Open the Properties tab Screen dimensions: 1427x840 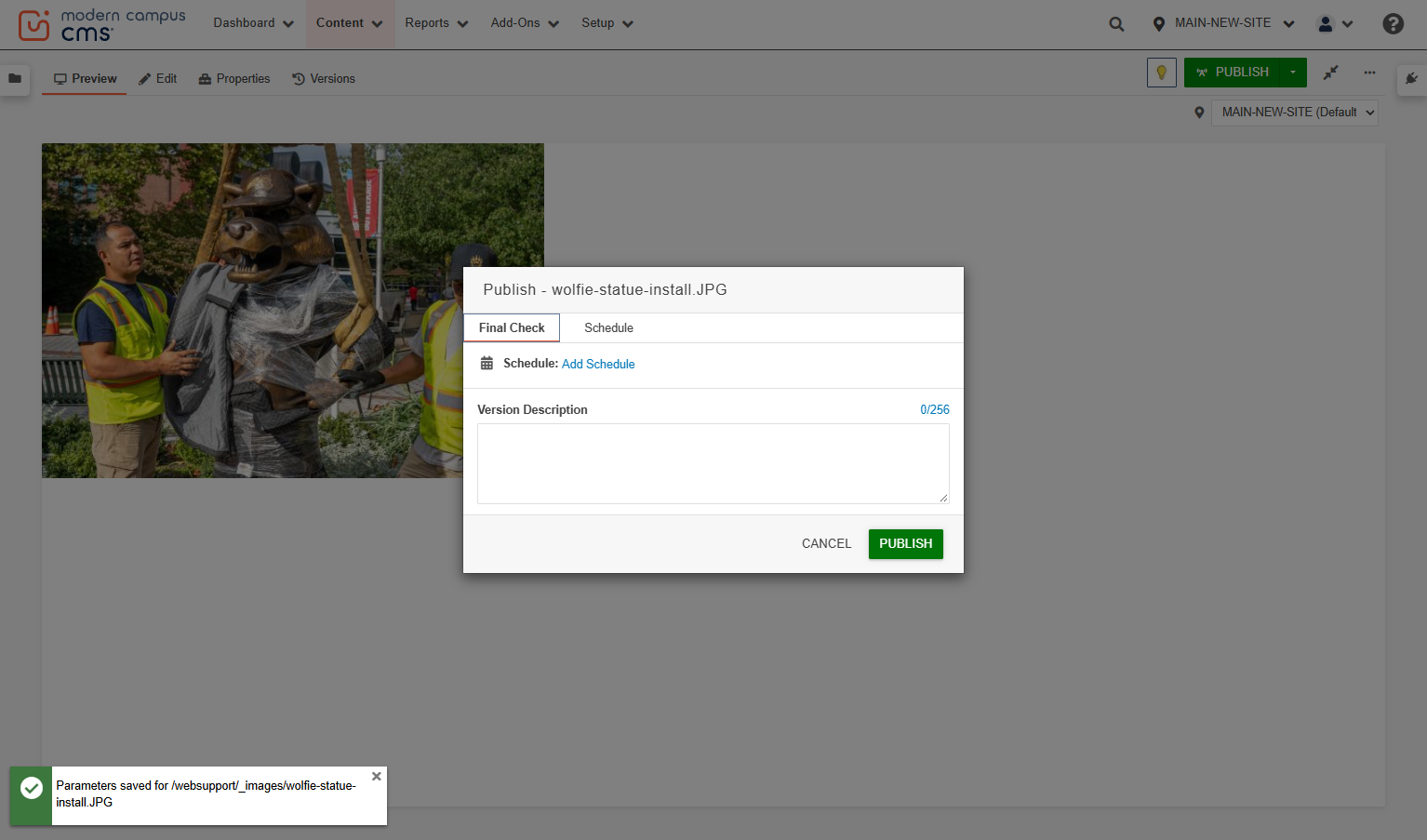point(234,79)
